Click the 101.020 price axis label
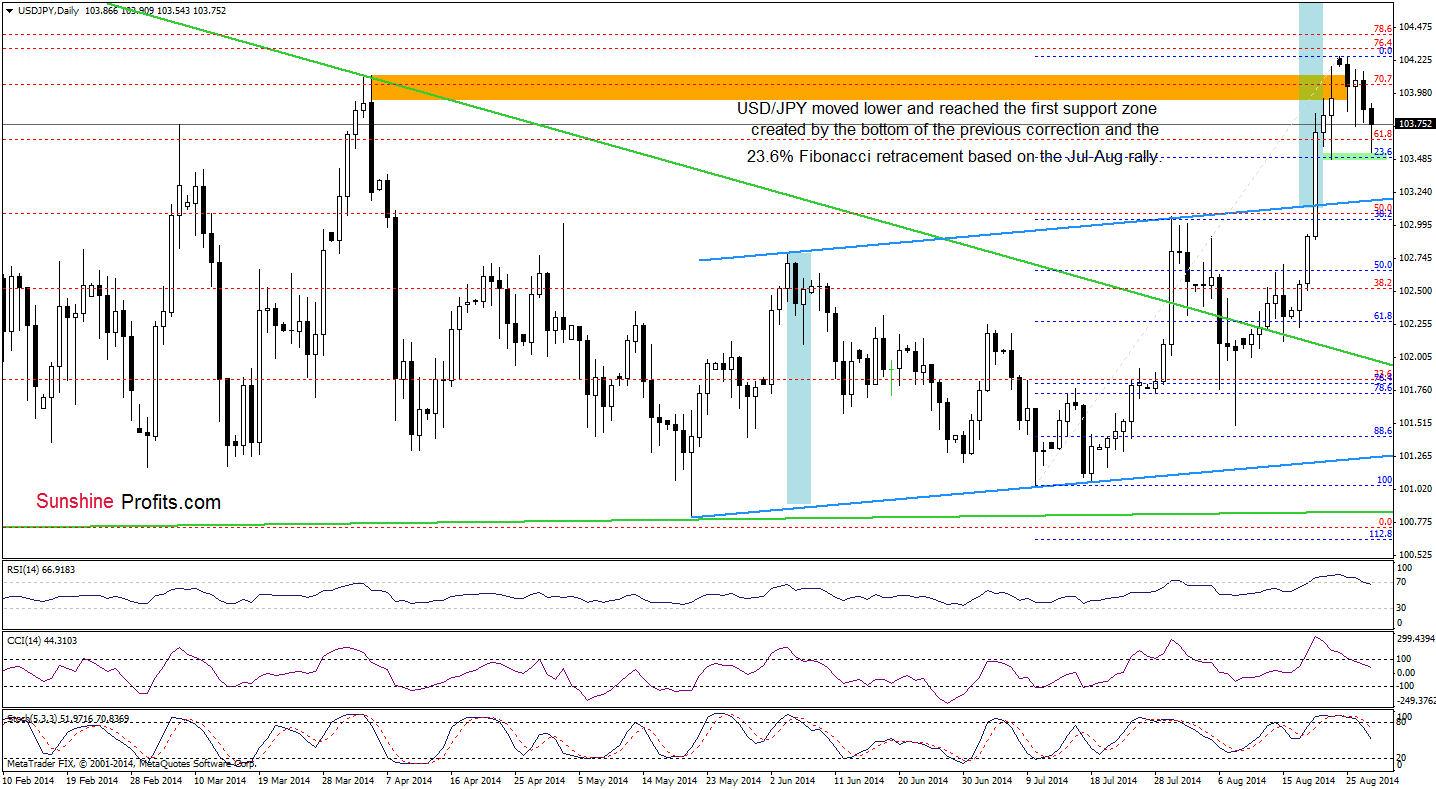Screen dimensions: 1436x789 pos(1414,489)
